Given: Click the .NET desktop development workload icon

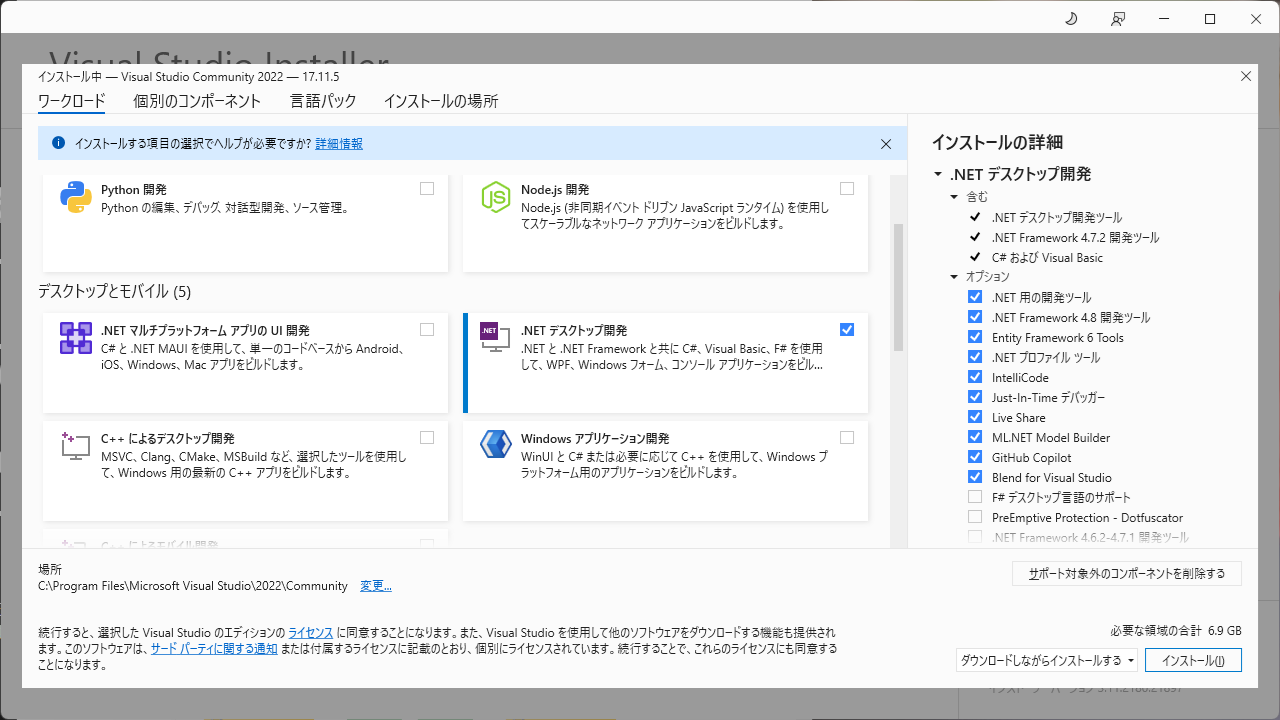Looking at the screenshot, I should tap(496, 337).
